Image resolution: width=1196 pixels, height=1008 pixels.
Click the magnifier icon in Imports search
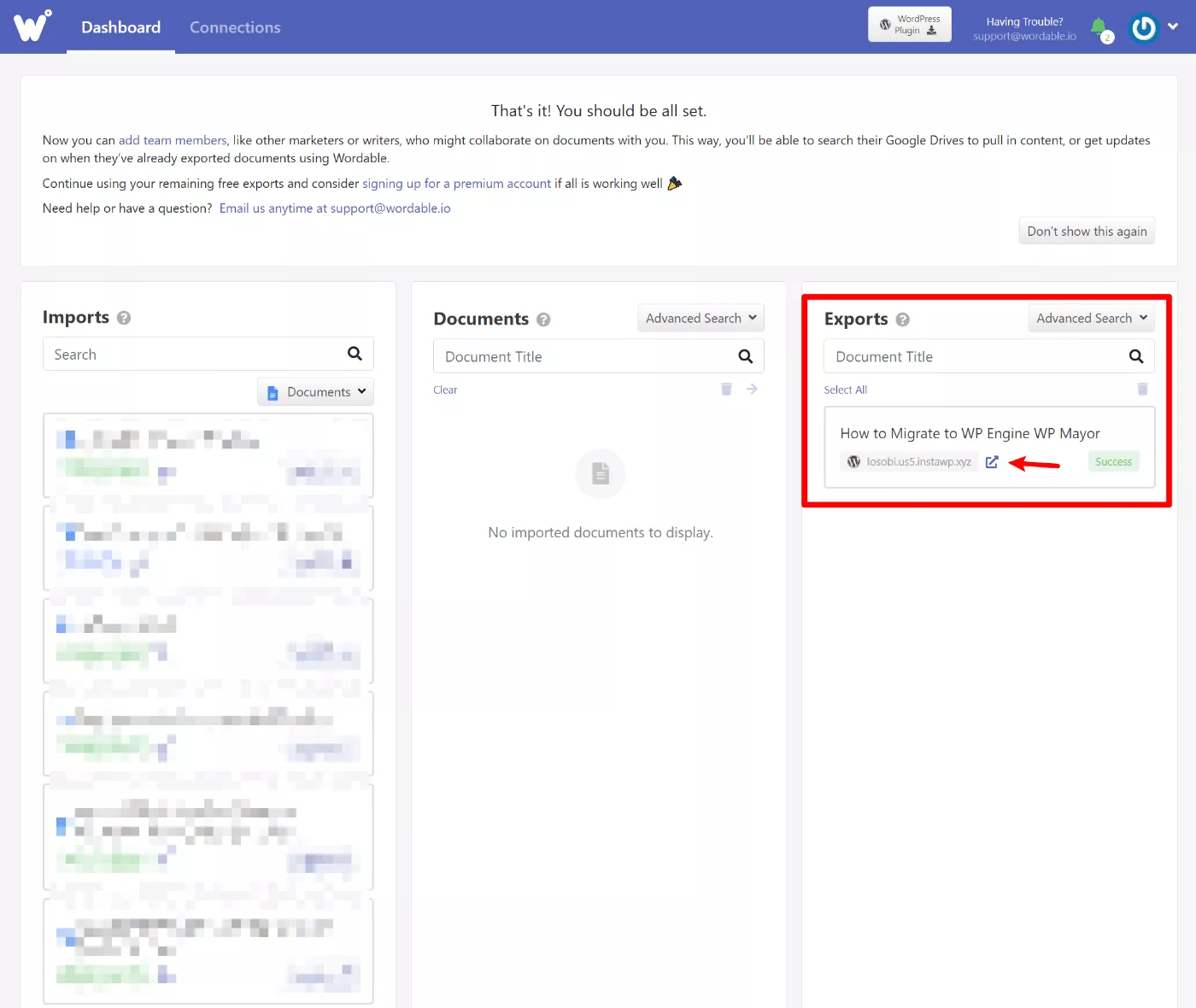coord(355,354)
